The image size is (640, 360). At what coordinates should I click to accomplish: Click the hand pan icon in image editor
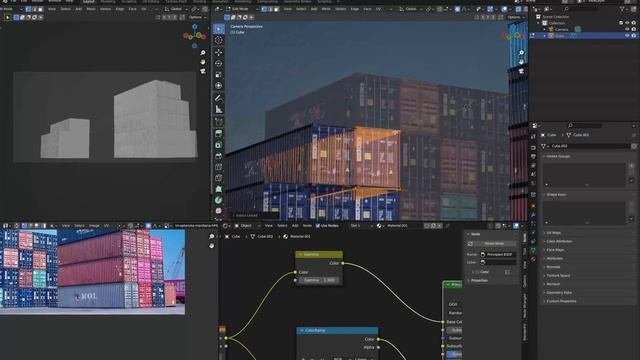(x=211, y=245)
